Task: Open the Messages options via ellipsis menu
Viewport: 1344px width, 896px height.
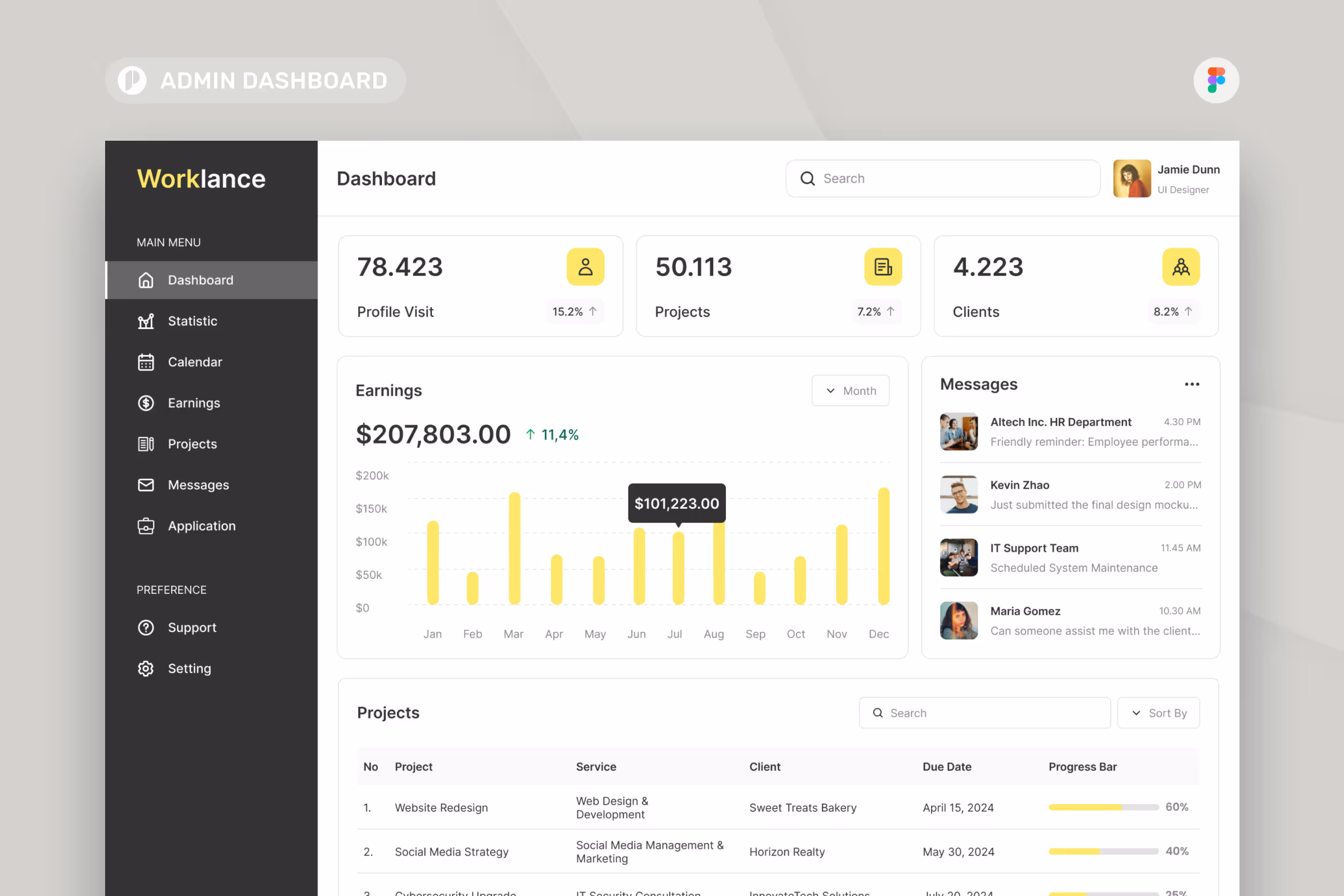Action: 1192,384
